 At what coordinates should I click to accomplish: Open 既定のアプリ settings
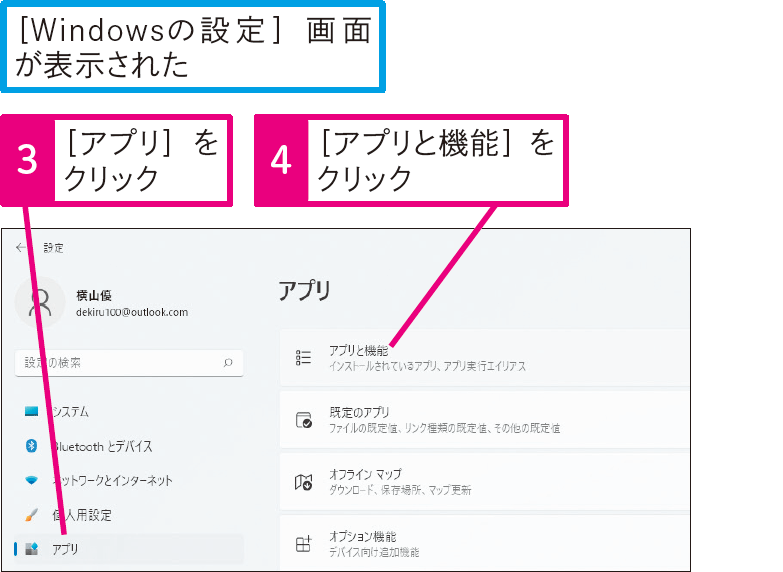(x=485, y=420)
